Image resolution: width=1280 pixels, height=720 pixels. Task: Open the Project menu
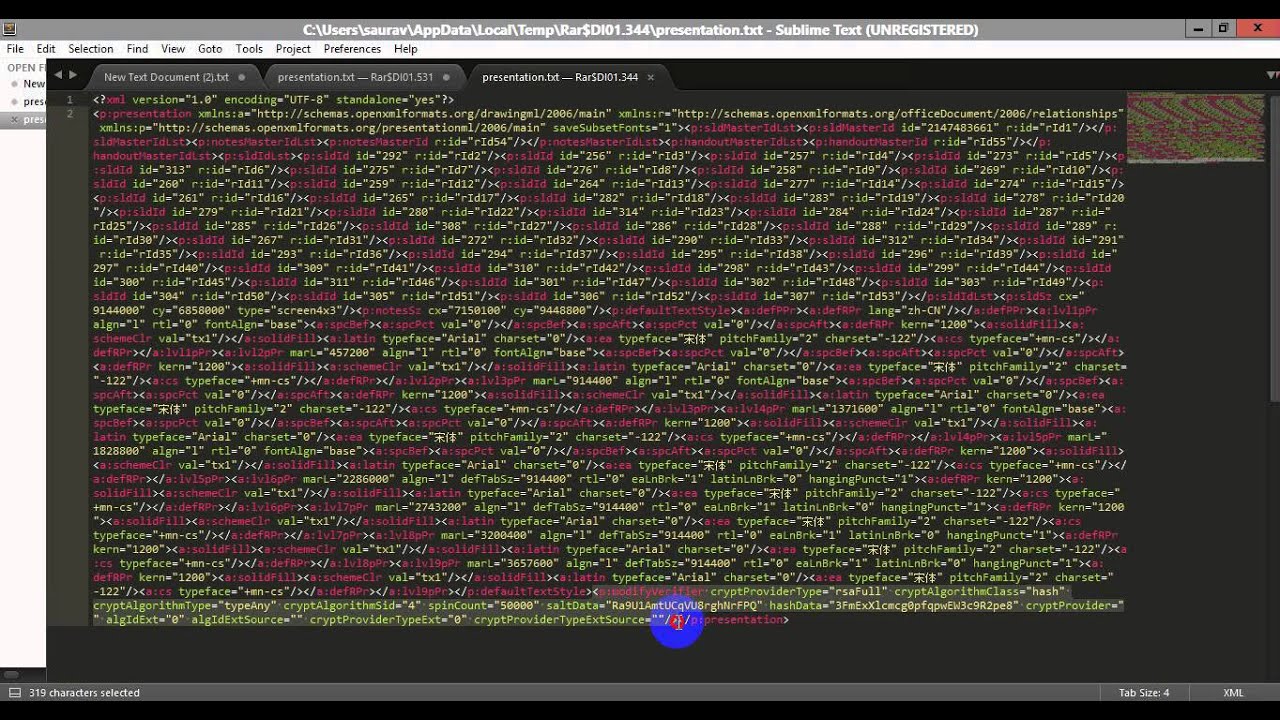(x=293, y=48)
